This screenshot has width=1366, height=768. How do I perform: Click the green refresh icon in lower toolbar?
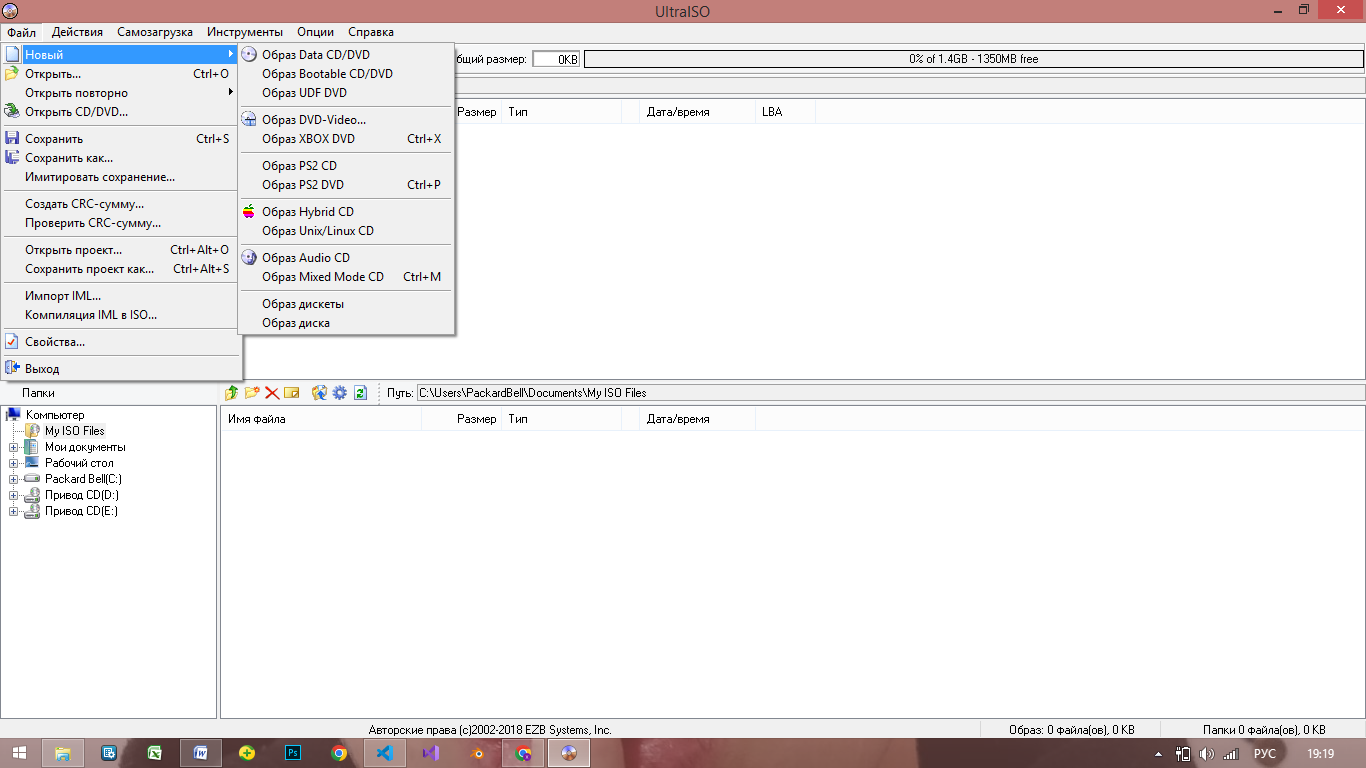coord(360,393)
